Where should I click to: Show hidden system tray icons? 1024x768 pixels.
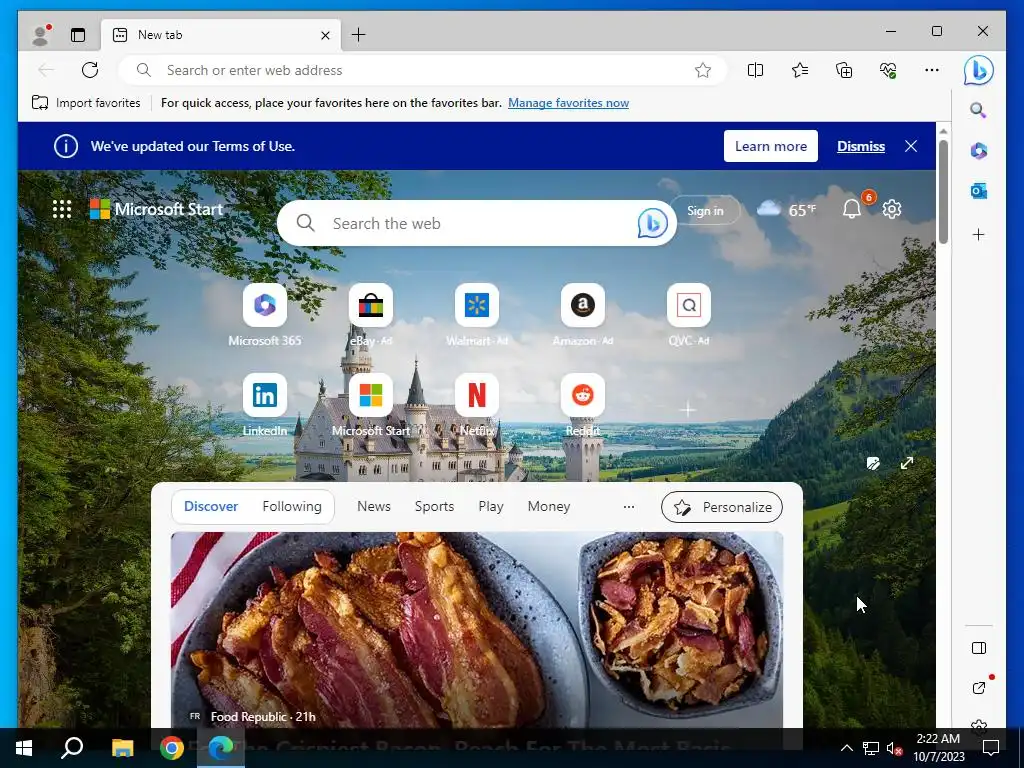[846, 748]
